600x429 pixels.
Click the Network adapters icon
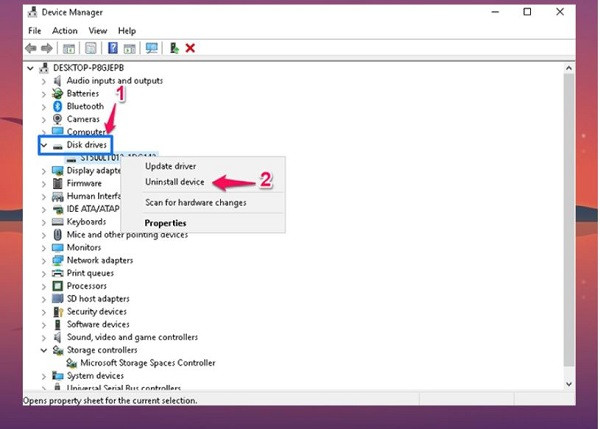tap(57, 260)
